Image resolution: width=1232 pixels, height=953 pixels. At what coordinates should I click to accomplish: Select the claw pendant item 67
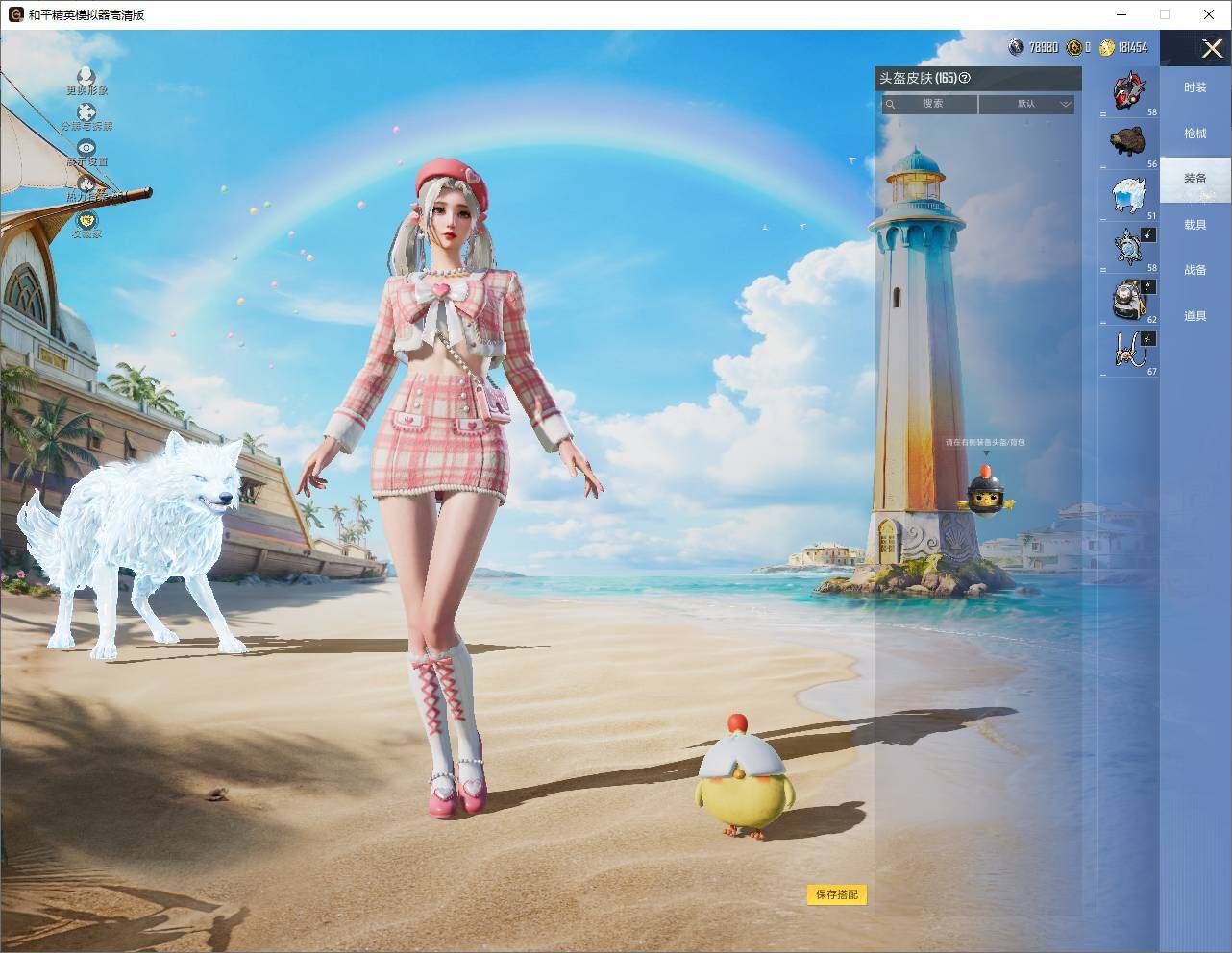(1129, 352)
